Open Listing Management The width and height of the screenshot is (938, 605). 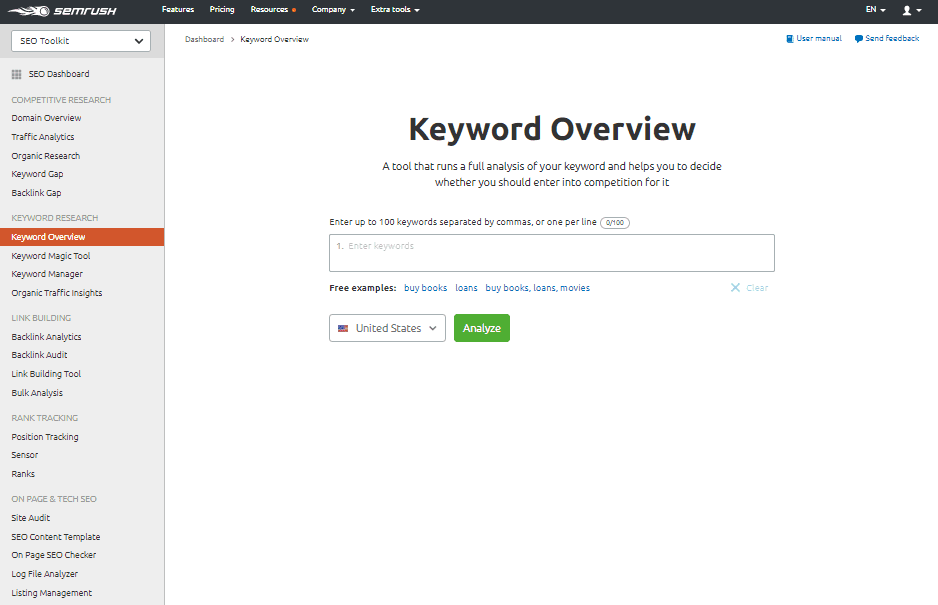click(51, 593)
